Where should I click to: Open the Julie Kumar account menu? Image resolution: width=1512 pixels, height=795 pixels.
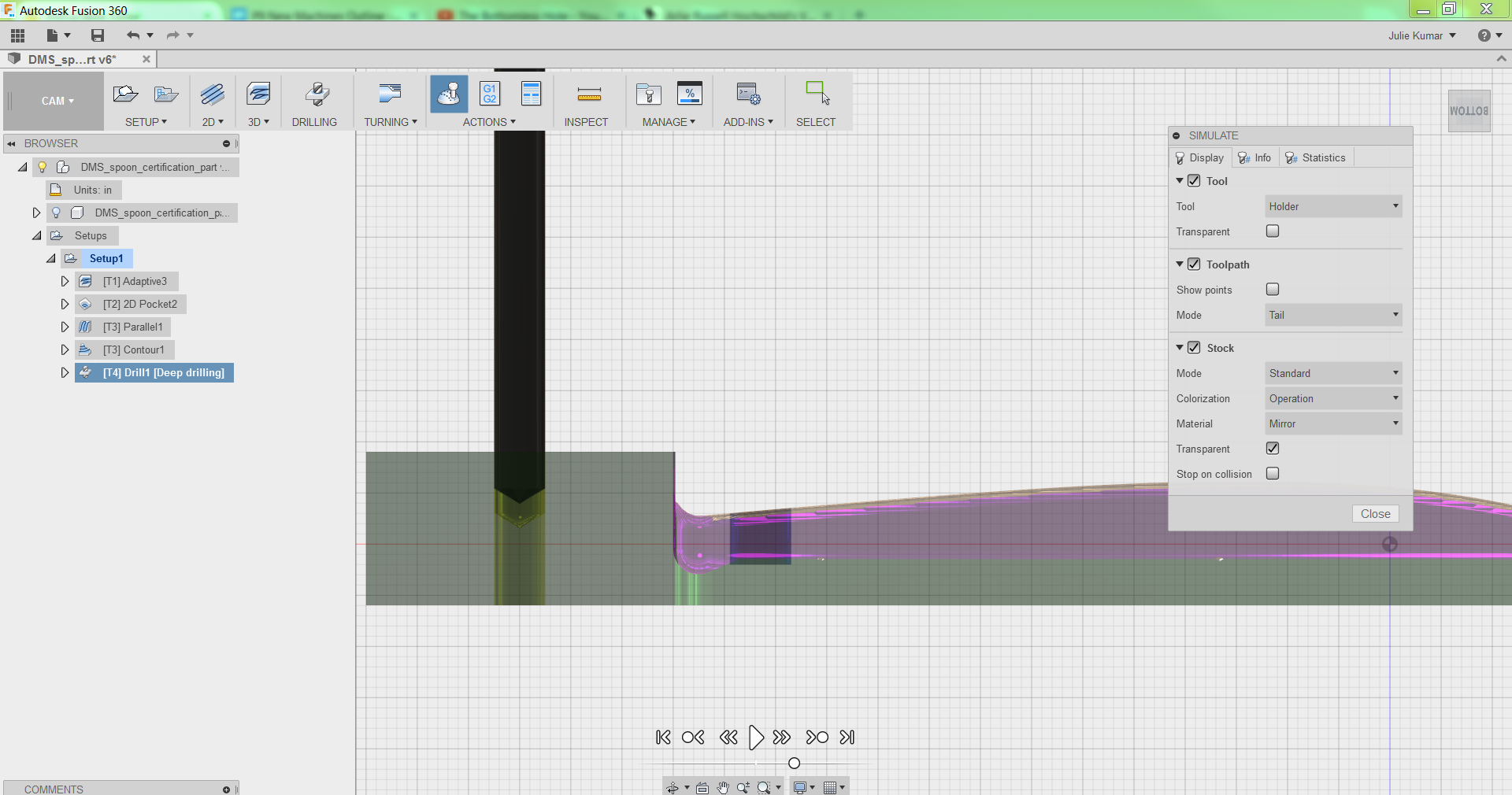click(1422, 35)
